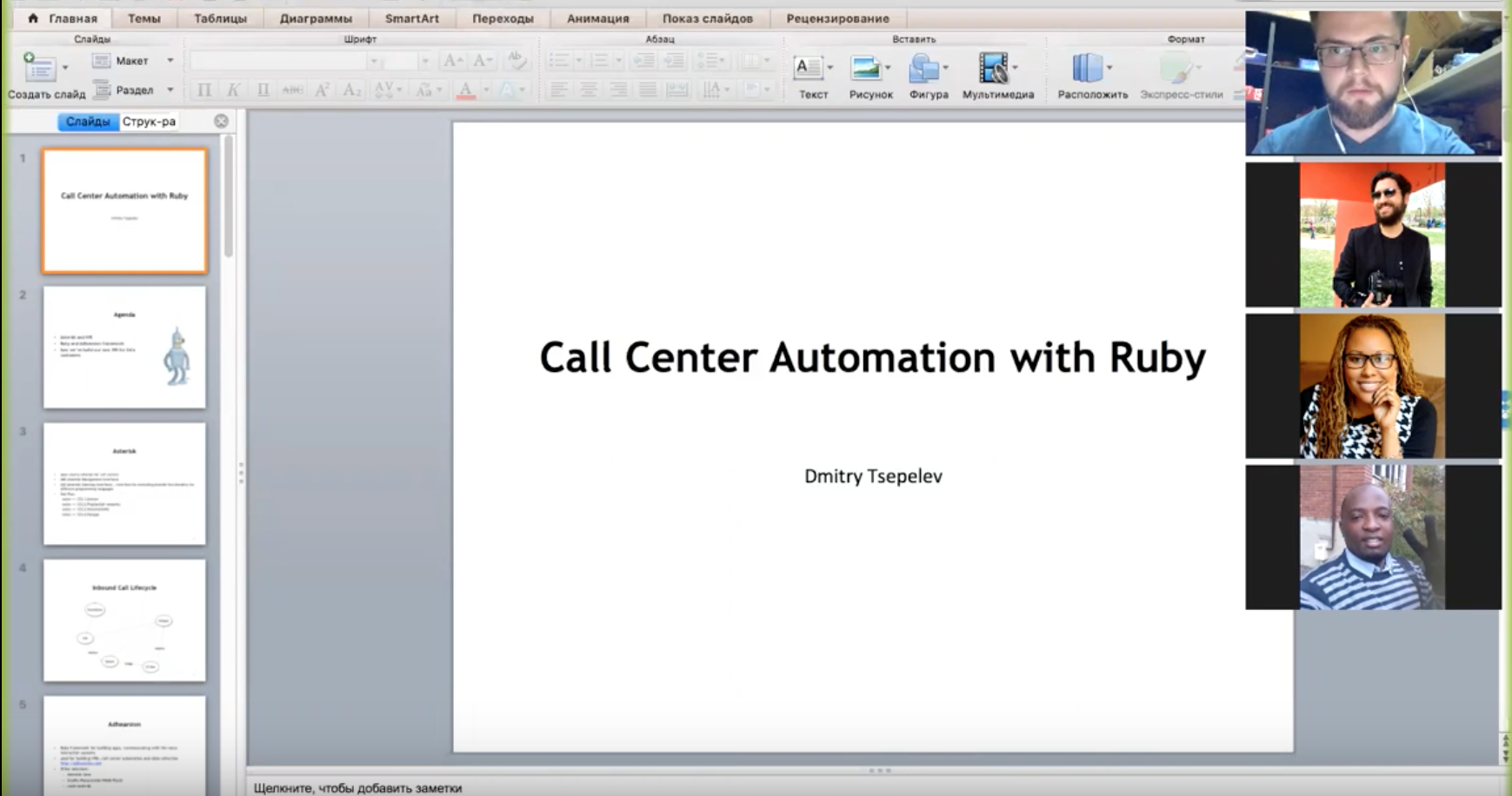This screenshot has width=1512, height=796.
Task: Open the font size combo box
Action: [407, 61]
